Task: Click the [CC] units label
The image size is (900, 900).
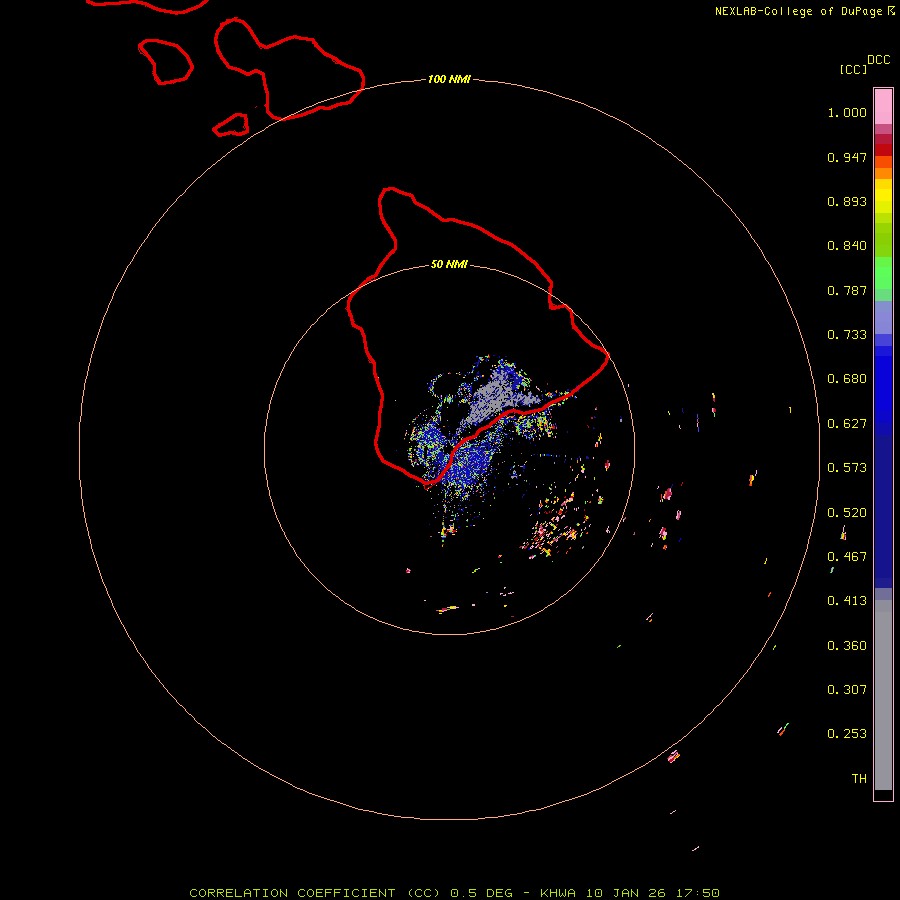Action: [853, 69]
